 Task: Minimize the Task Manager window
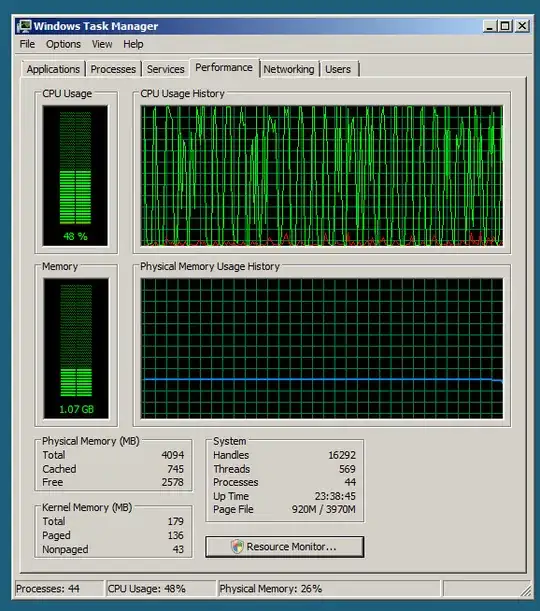pos(490,26)
